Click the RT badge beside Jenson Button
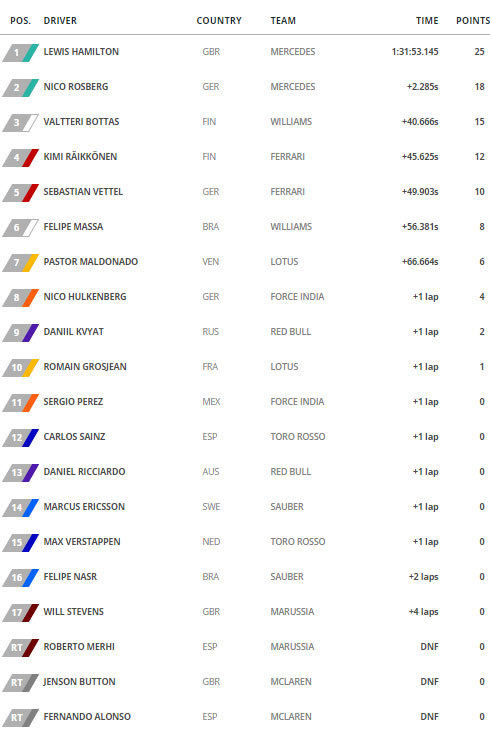The width and height of the screenshot is (492, 733). [x=21, y=683]
